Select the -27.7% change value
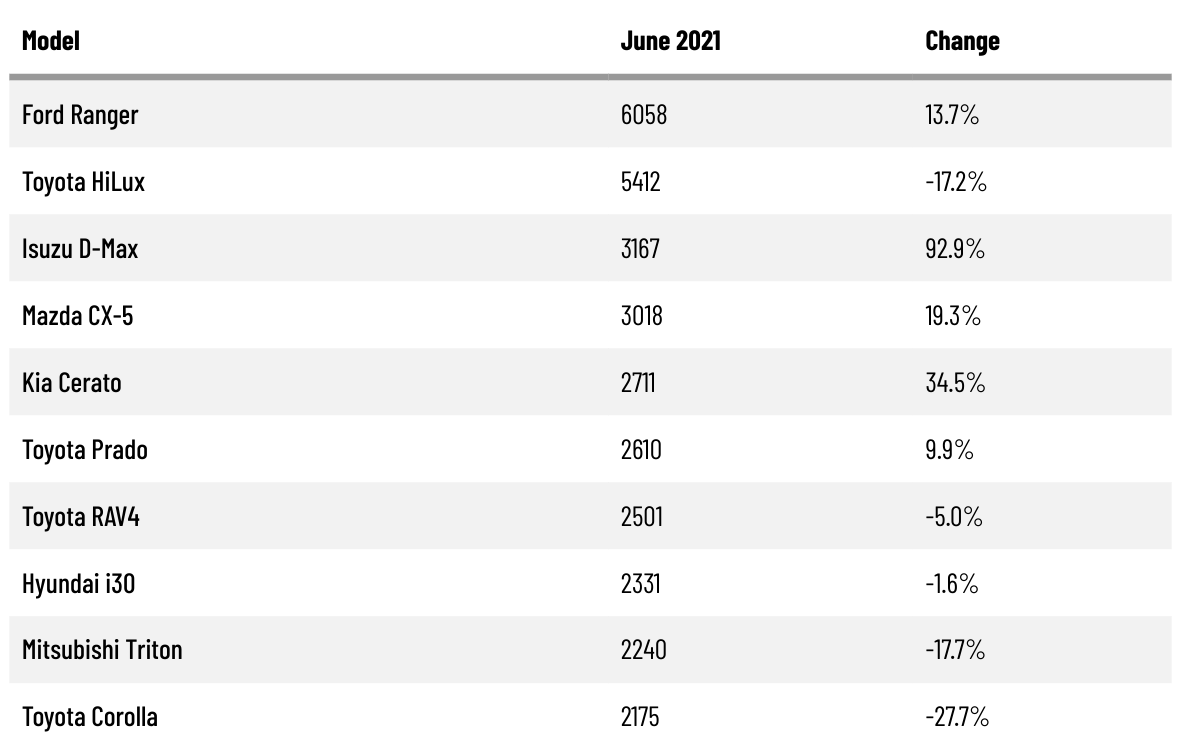 tap(957, 718)
